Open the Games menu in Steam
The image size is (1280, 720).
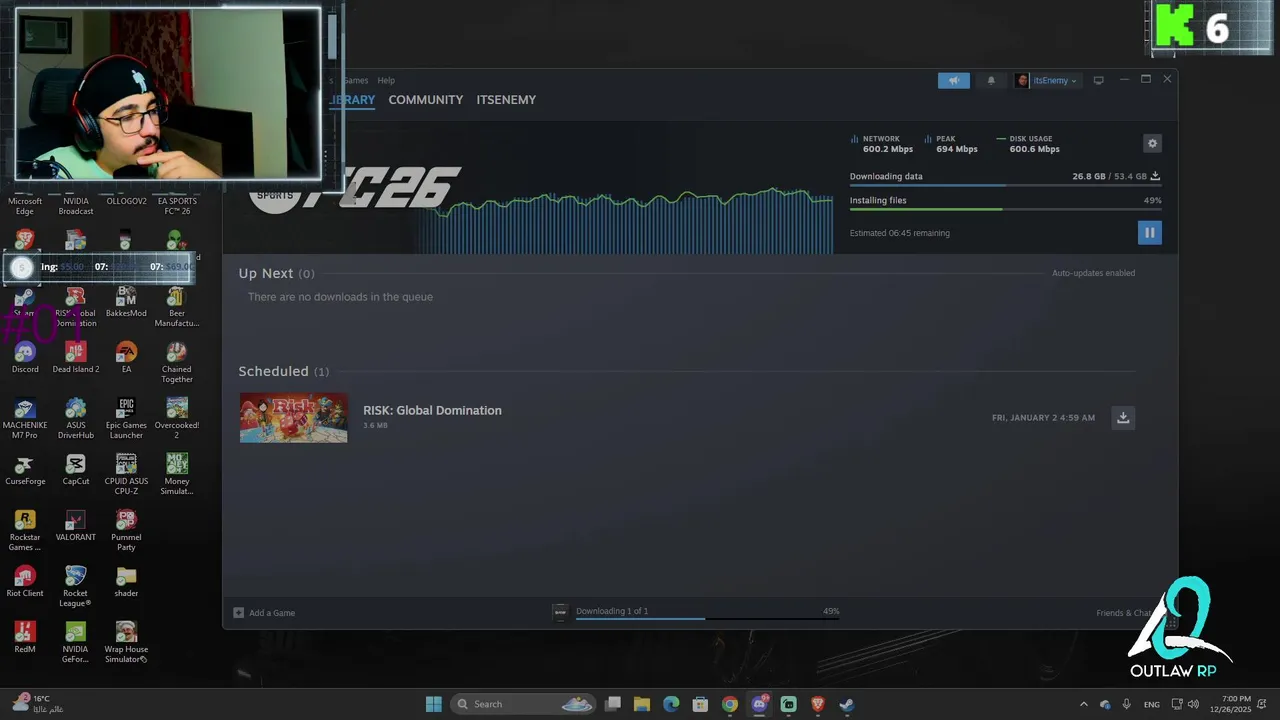point(356,81)
